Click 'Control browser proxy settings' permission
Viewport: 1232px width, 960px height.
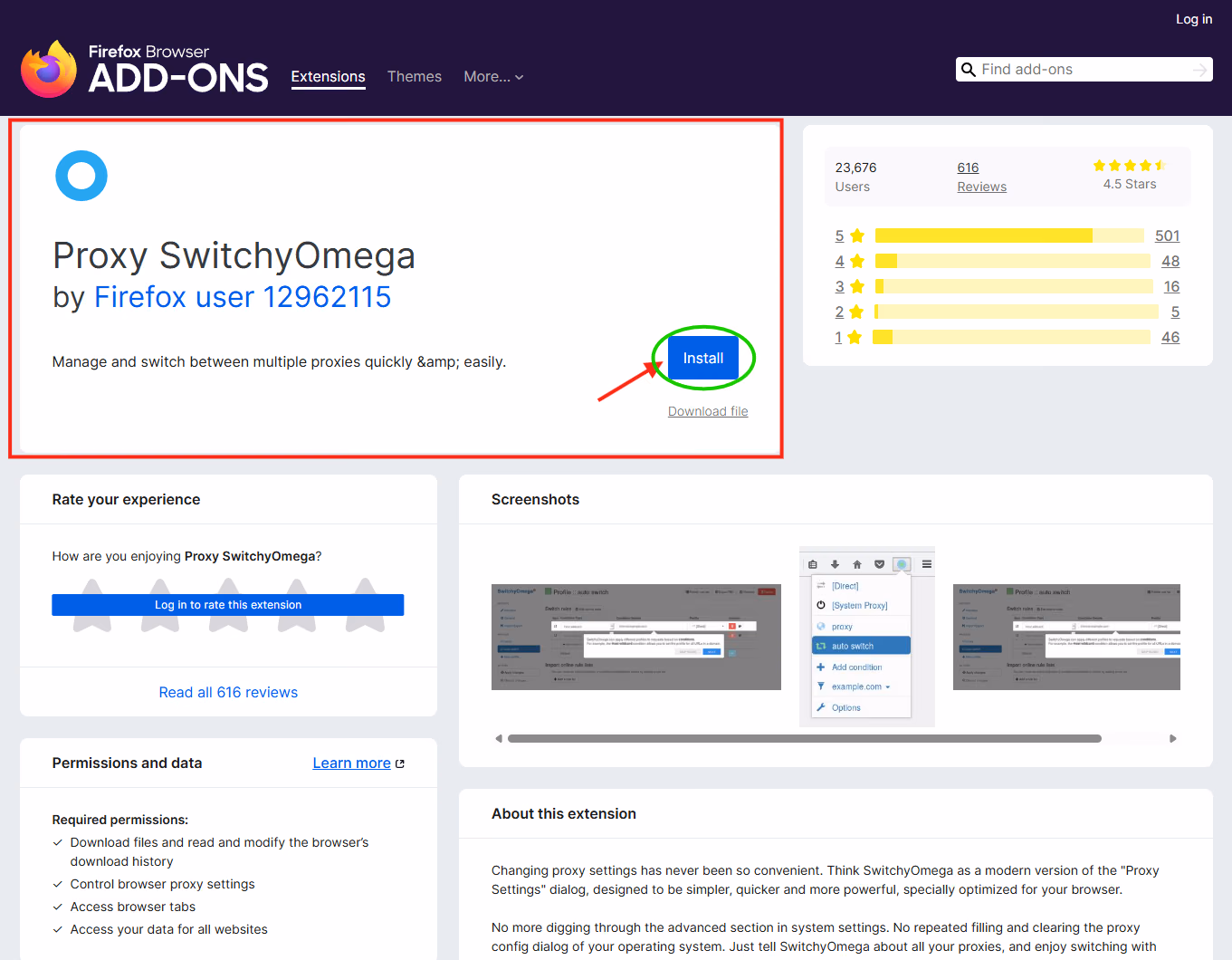pyautogui.click(x=163, y=884)
